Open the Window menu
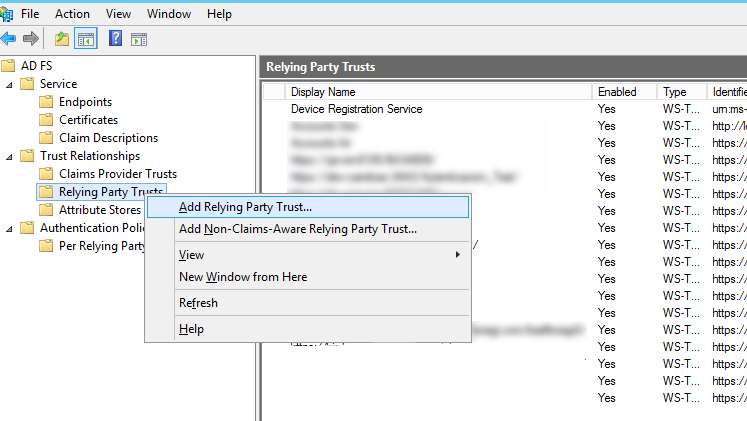This screenshot has width=747, height=421. coord(169,14)
